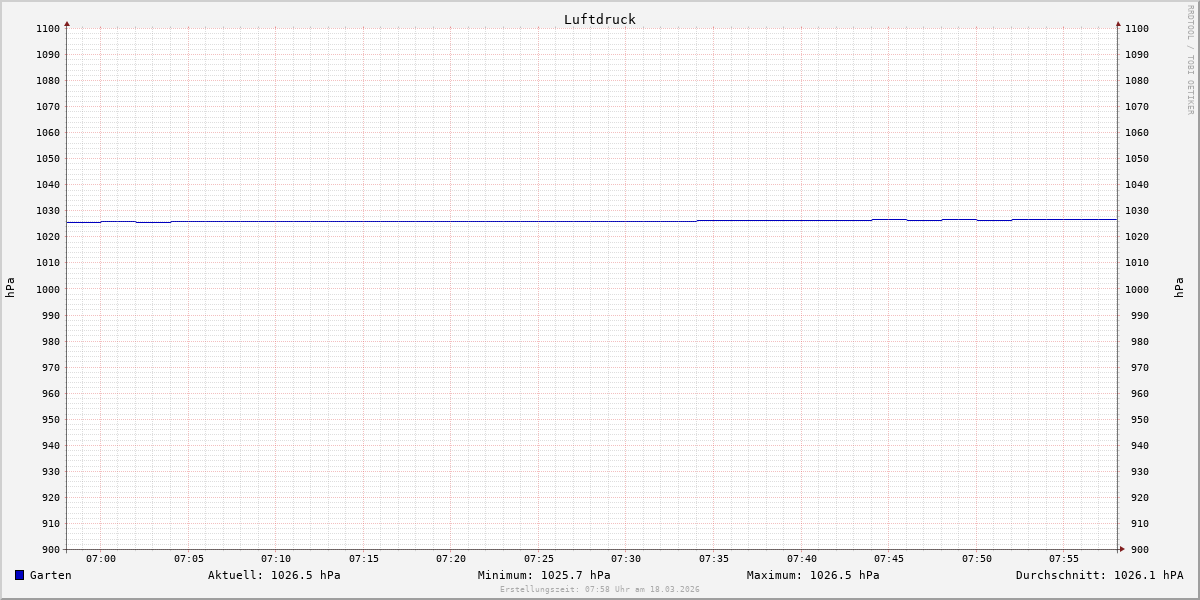1200x600 pixels.
Task: Click the Garten legend label
Action: [50, 575]
